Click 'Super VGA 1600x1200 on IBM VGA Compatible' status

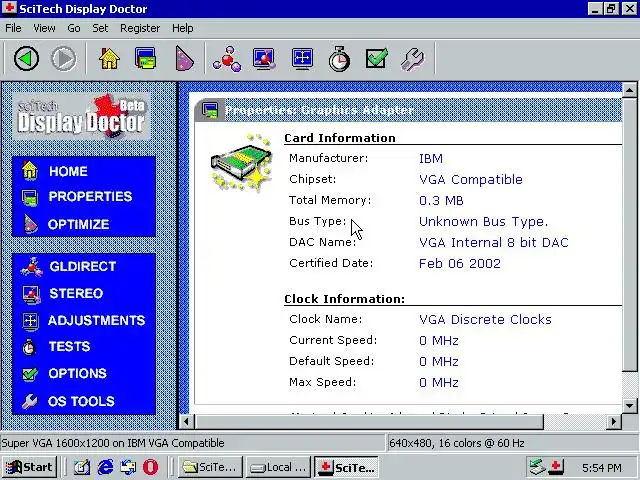pos(113,443)
